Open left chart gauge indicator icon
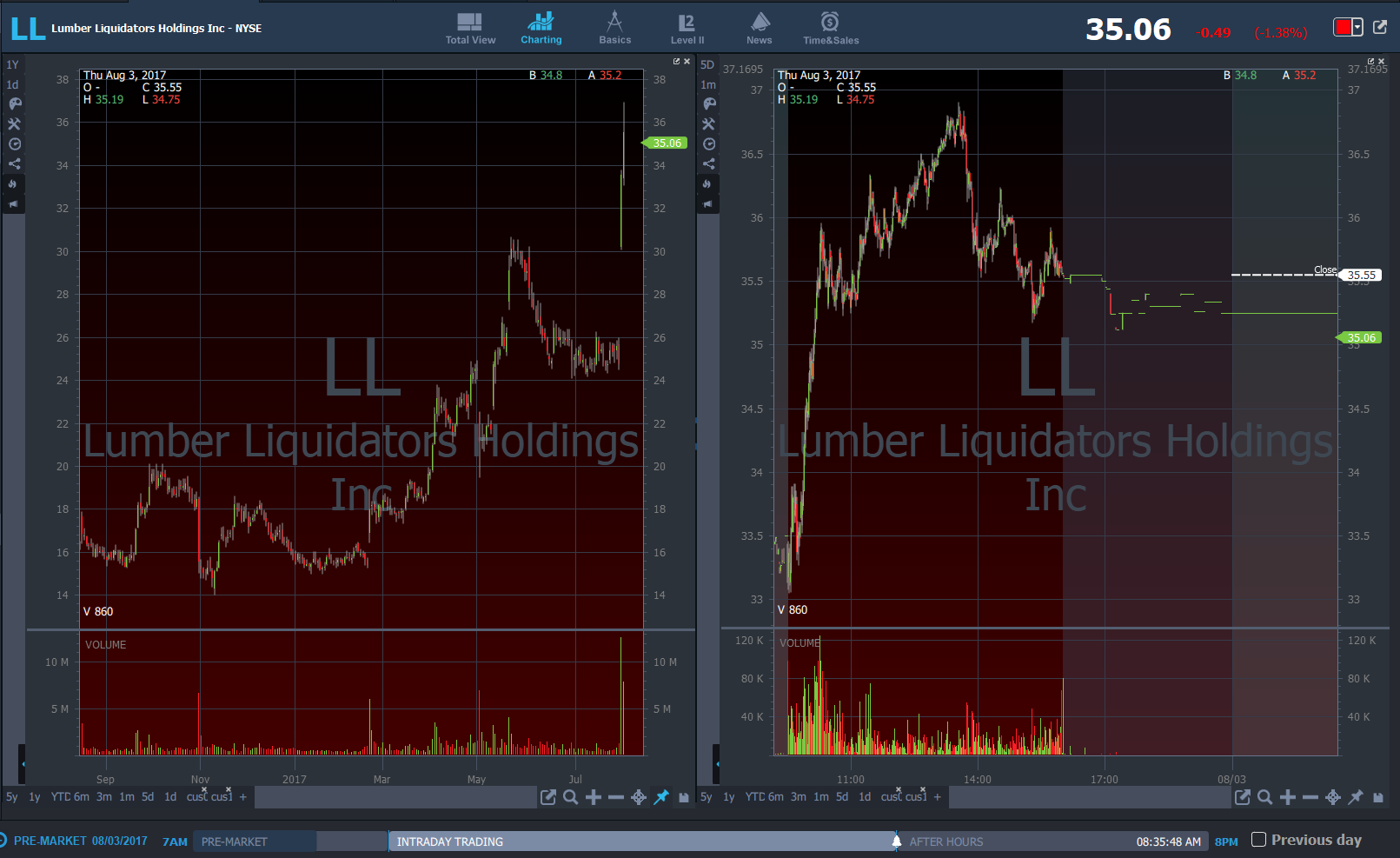This screenshot has width=1400, height=858. 14,143
